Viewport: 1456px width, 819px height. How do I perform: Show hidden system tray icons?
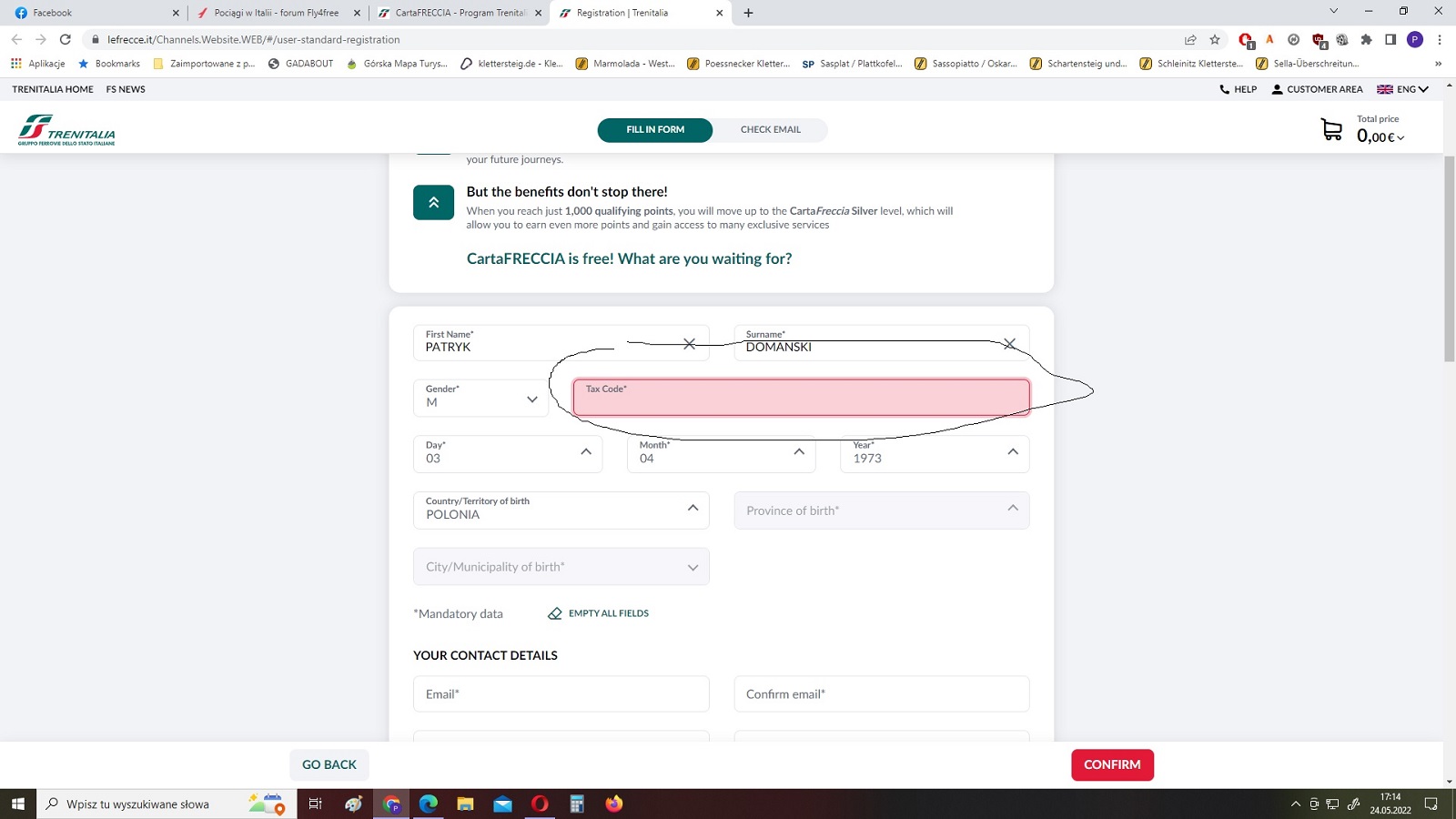click(x=1296, y=804)
